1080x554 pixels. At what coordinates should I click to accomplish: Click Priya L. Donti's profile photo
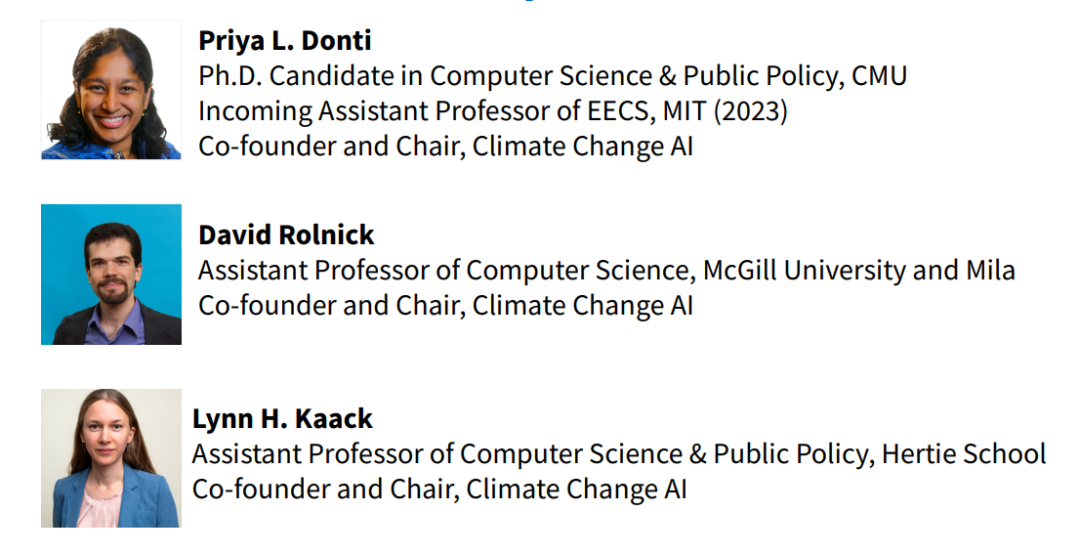tap(111, 91)
